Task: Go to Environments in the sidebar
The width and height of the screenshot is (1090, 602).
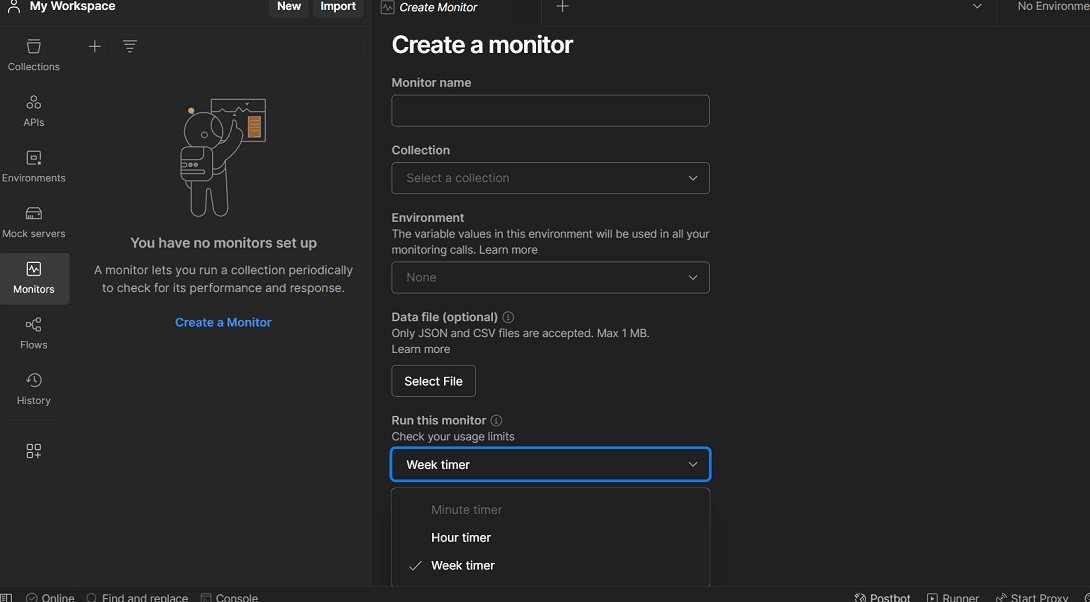Action: [34, 166]
